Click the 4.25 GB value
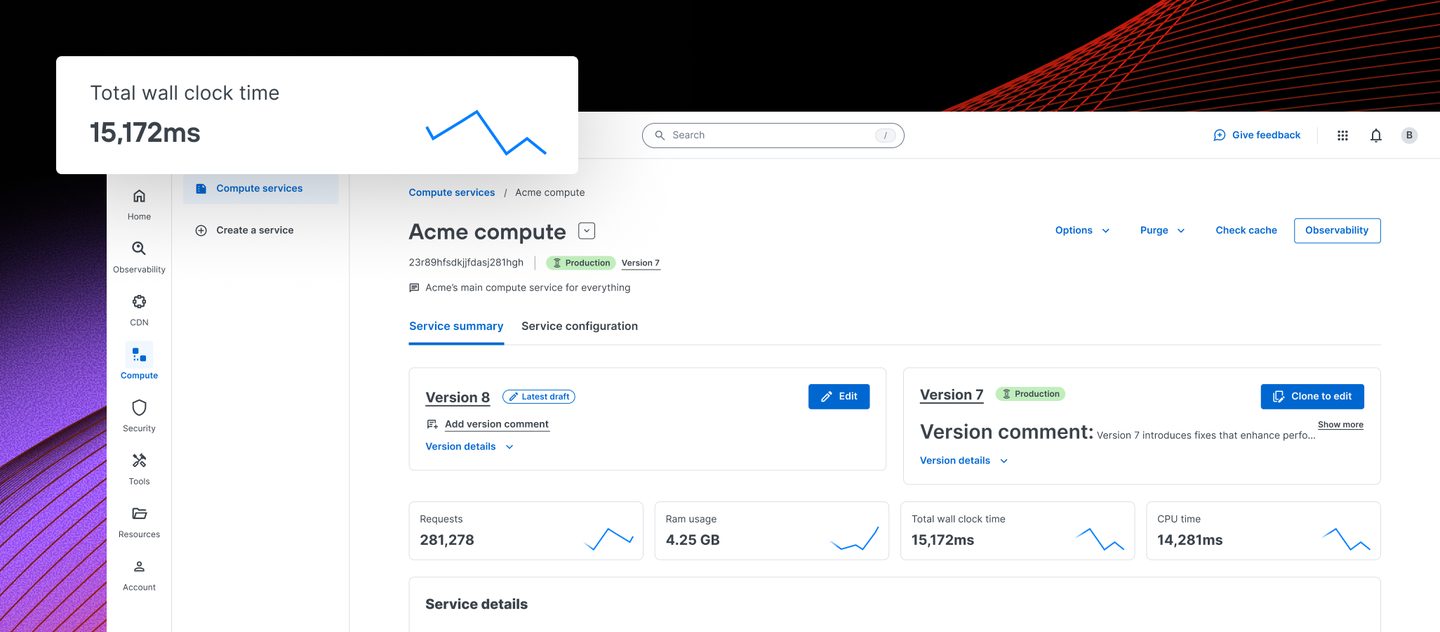 (x=693, y=540)
